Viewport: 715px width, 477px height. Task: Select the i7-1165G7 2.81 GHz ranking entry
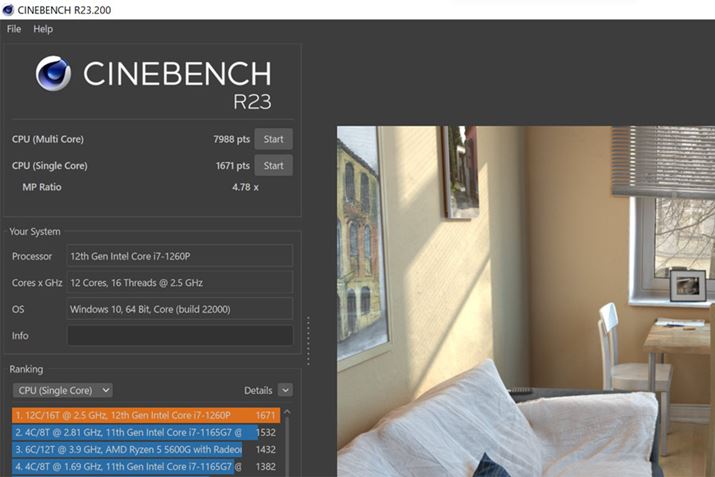click(144, 432)
